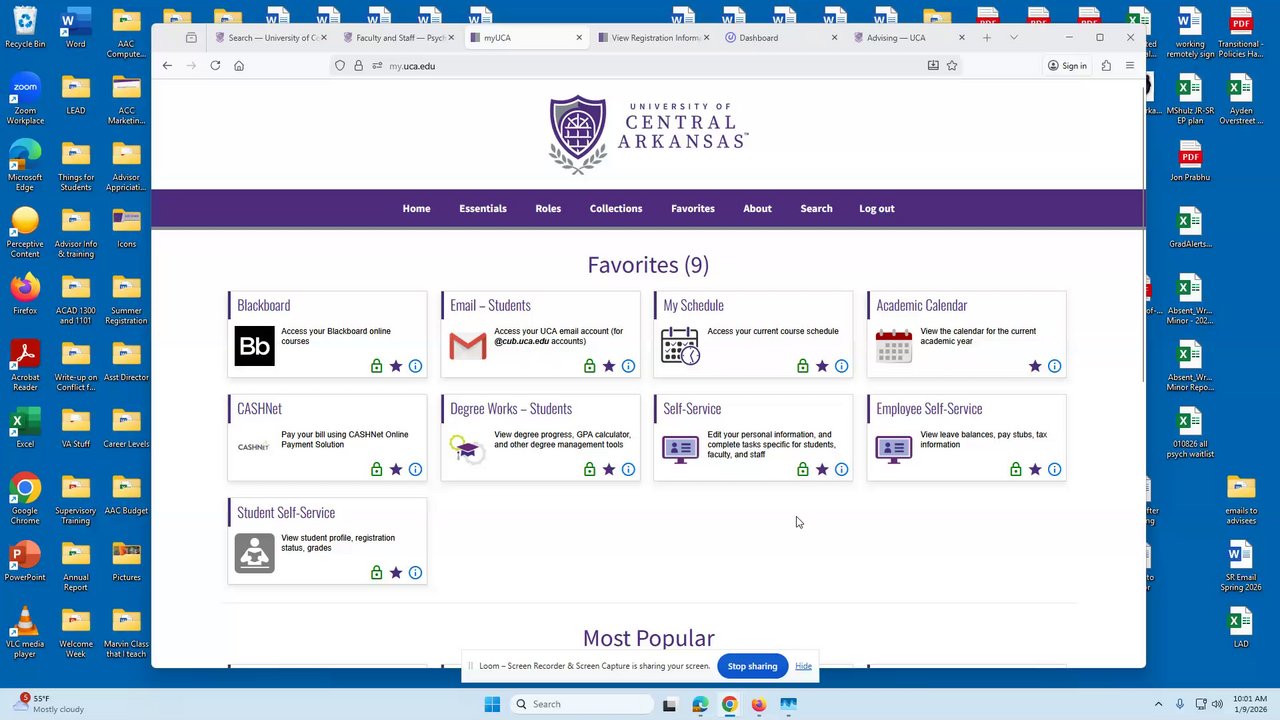Show info for Student Self-Service card
Image resolution: width=1280 pixels, height=720 pixels.
415,573
